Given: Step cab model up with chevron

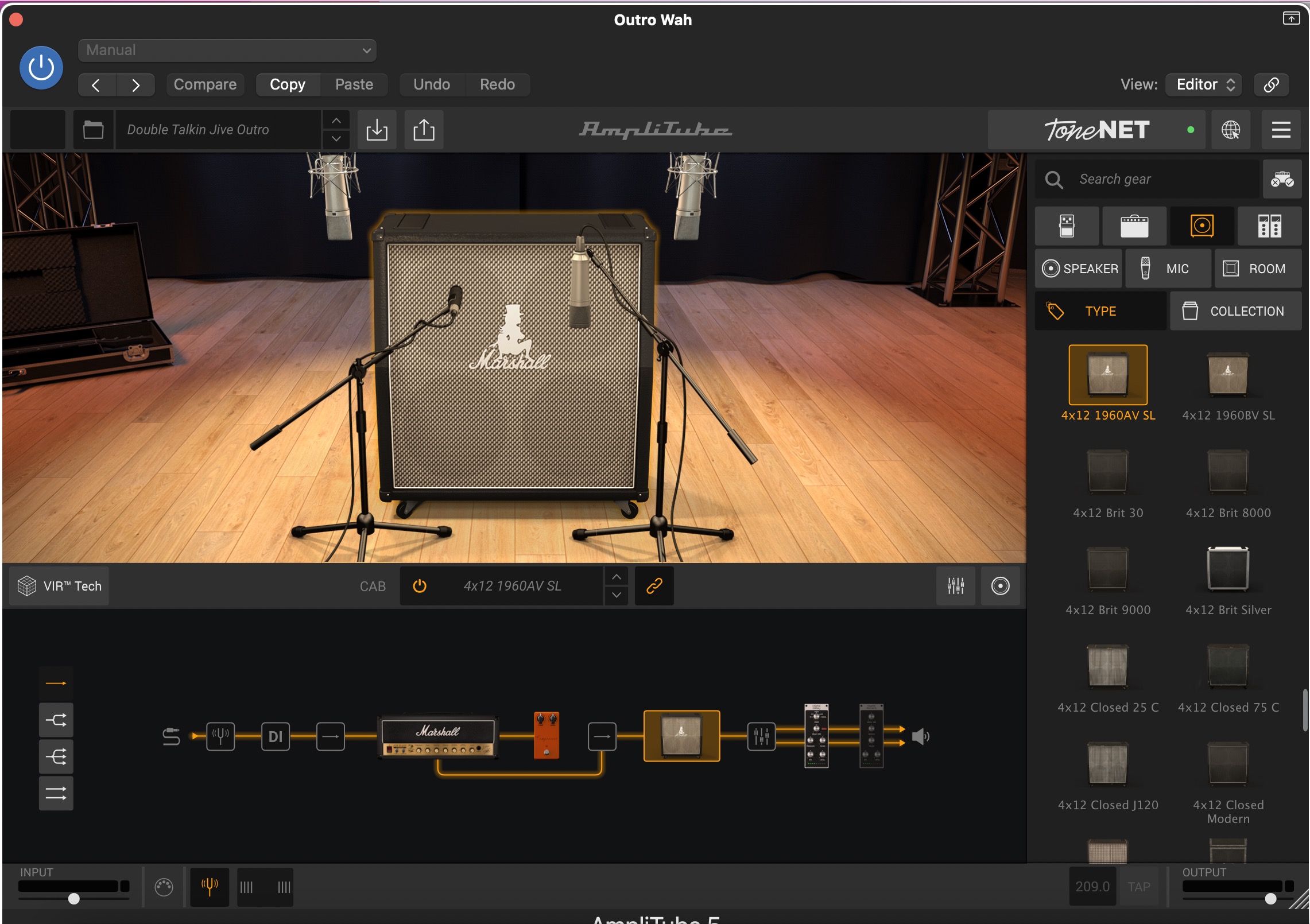Looking at the screenshot, I should 616,577.
